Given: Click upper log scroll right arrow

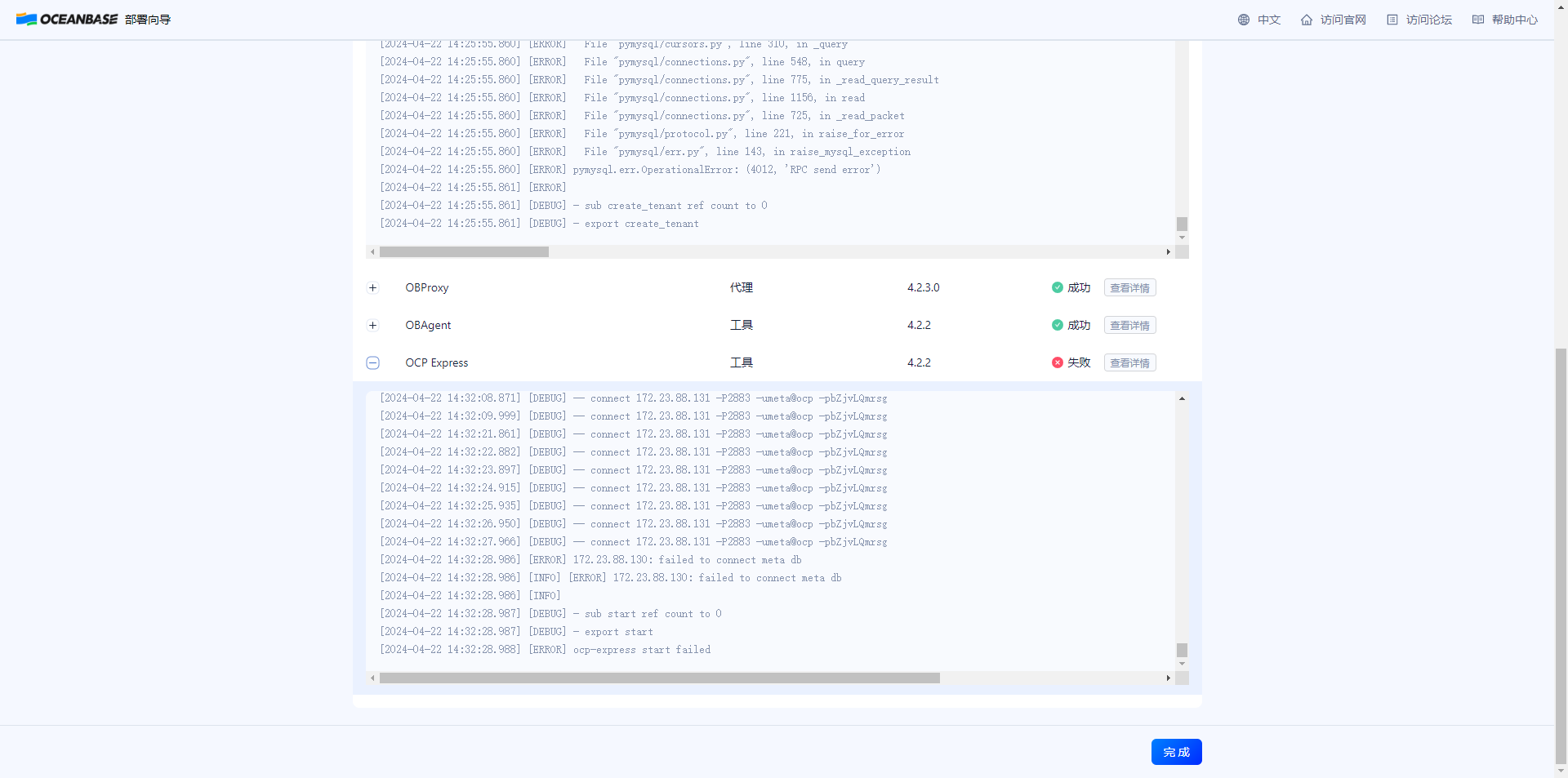Looking at the screenshot, I should coord(1169,252).
